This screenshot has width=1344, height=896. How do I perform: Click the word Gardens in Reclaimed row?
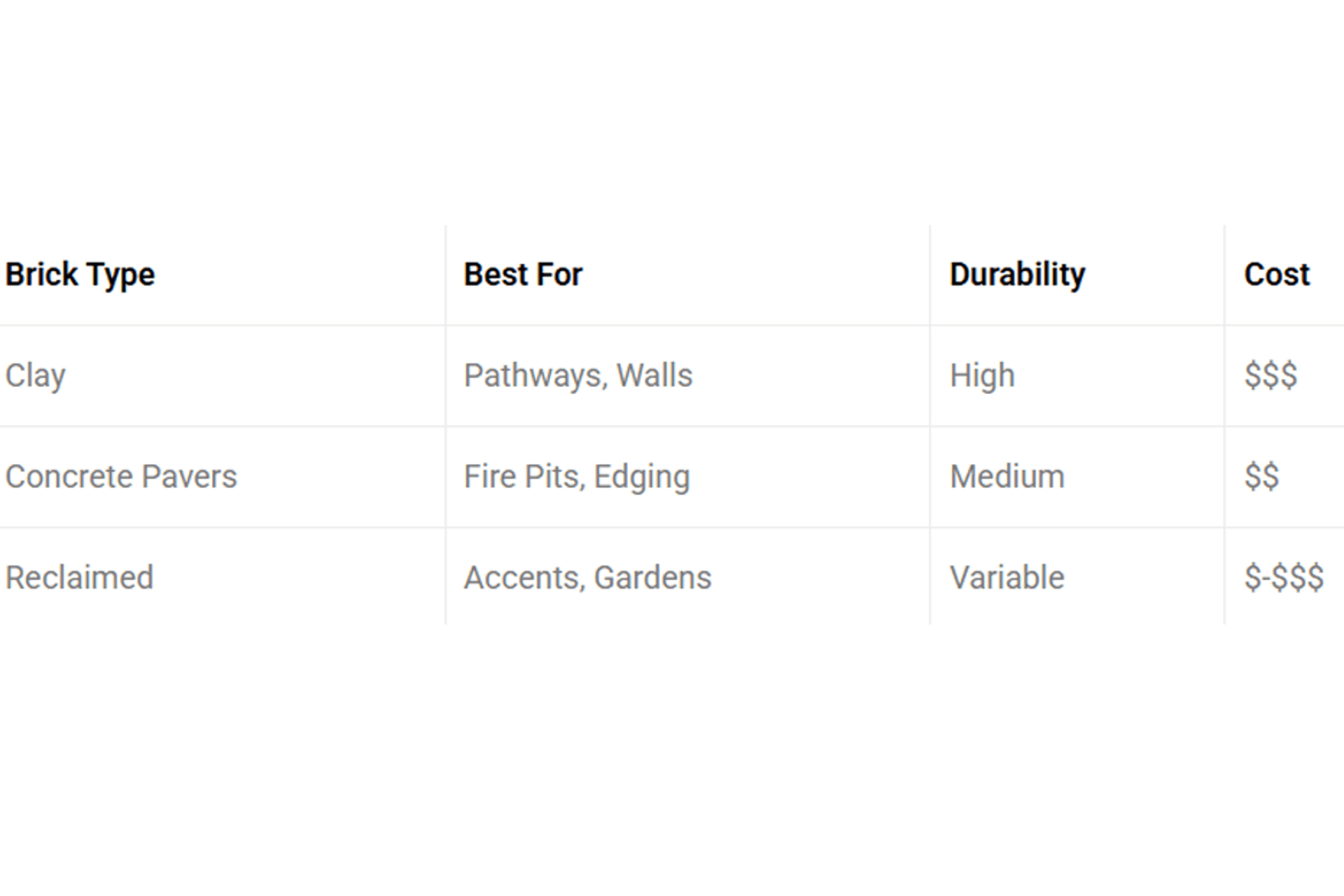point(652,578)
